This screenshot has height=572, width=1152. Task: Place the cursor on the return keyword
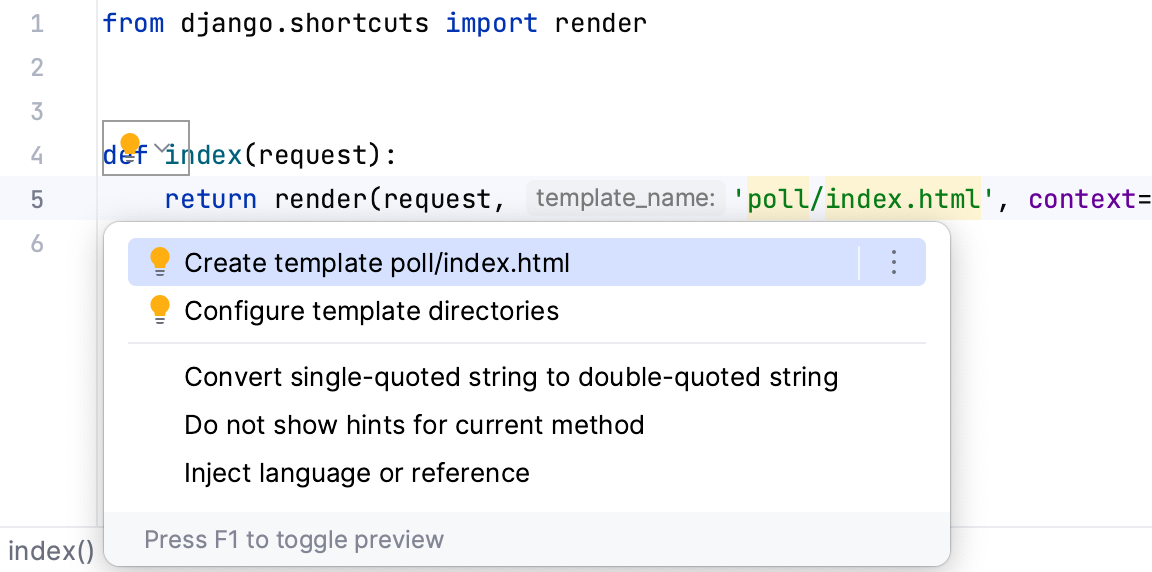[x=211, y=199]
